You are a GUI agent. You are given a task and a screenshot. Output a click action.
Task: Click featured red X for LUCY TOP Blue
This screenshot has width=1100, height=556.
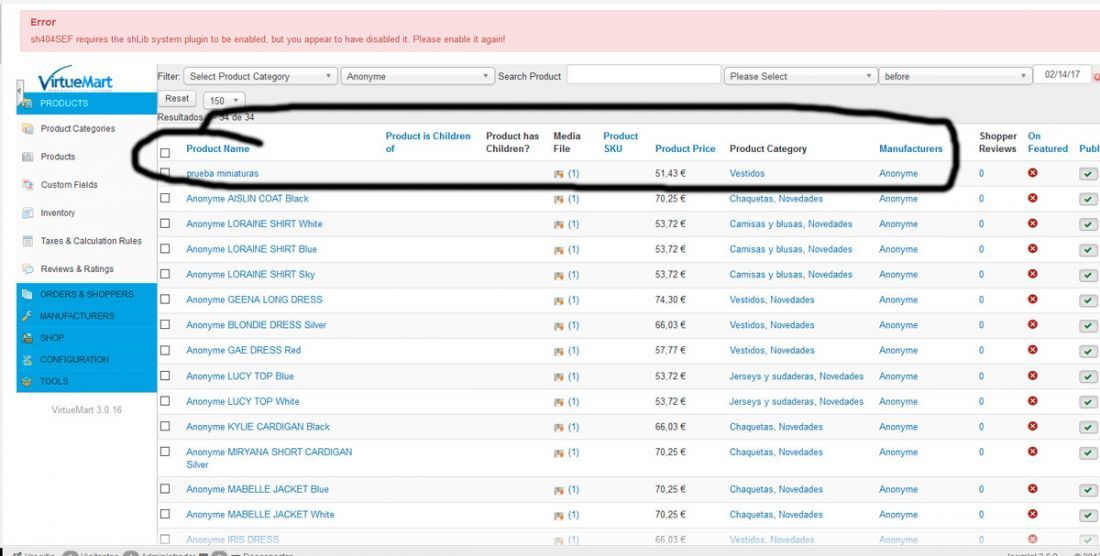(x=1032, y=376)
